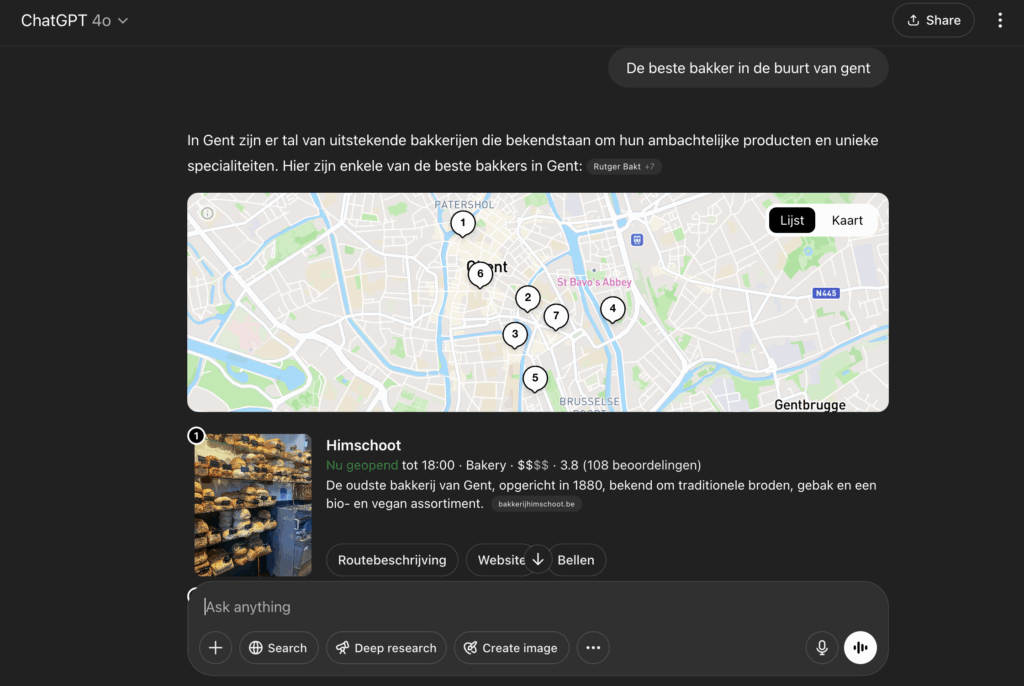Click the 'Nu geopend' status text
The width and height of the screenshot is (1024, 686).
tap(362, 465)
